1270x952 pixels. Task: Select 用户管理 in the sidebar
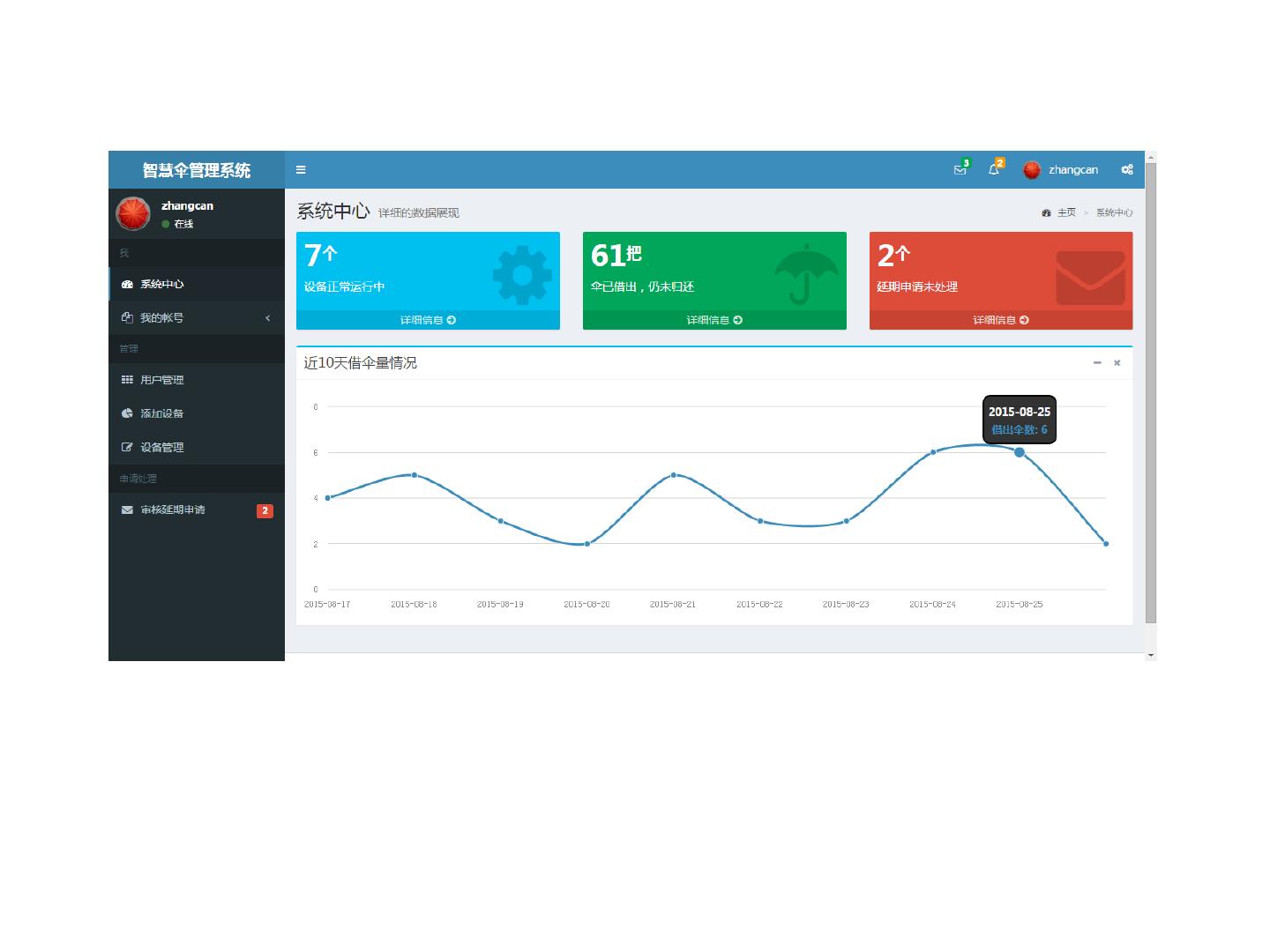point(196,380)
